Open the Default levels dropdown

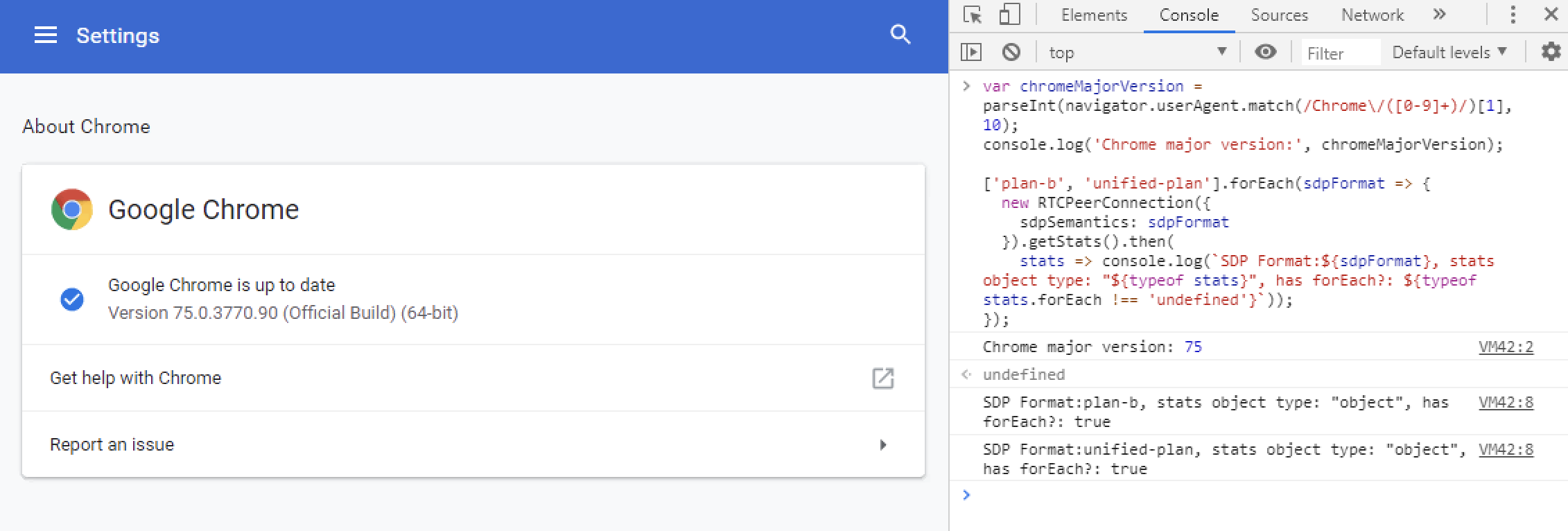[x=1449, y=52]
